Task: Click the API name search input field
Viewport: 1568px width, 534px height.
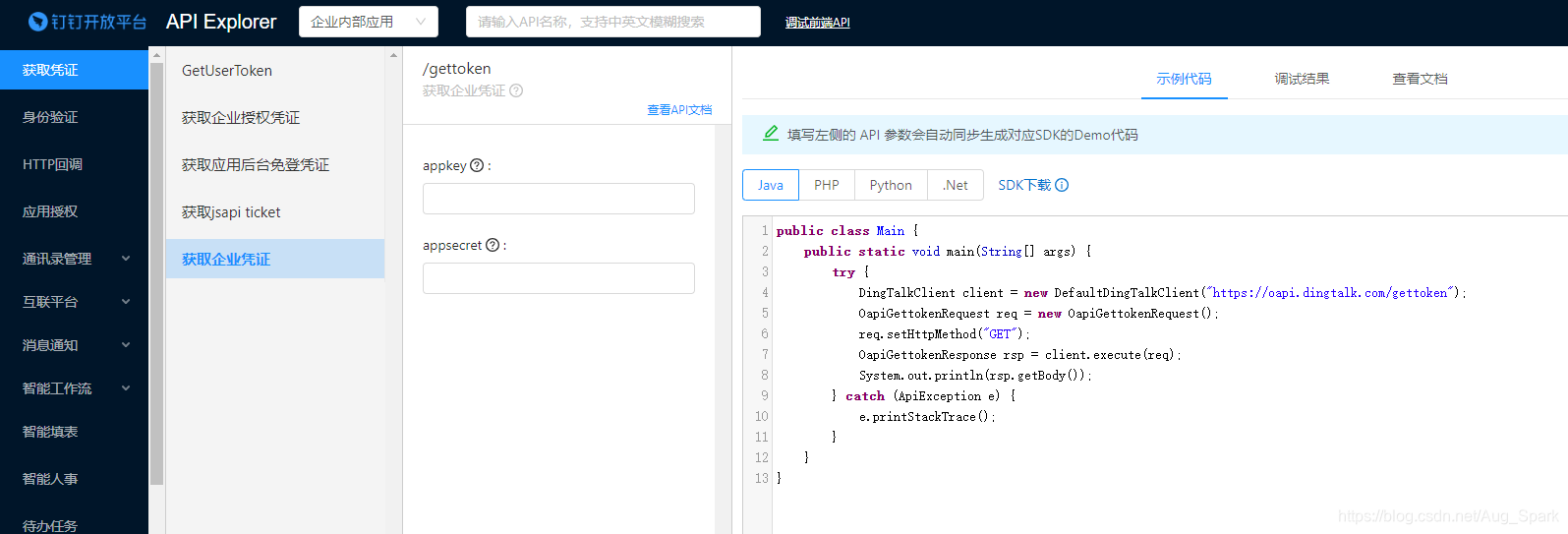Action: point(613,22)
